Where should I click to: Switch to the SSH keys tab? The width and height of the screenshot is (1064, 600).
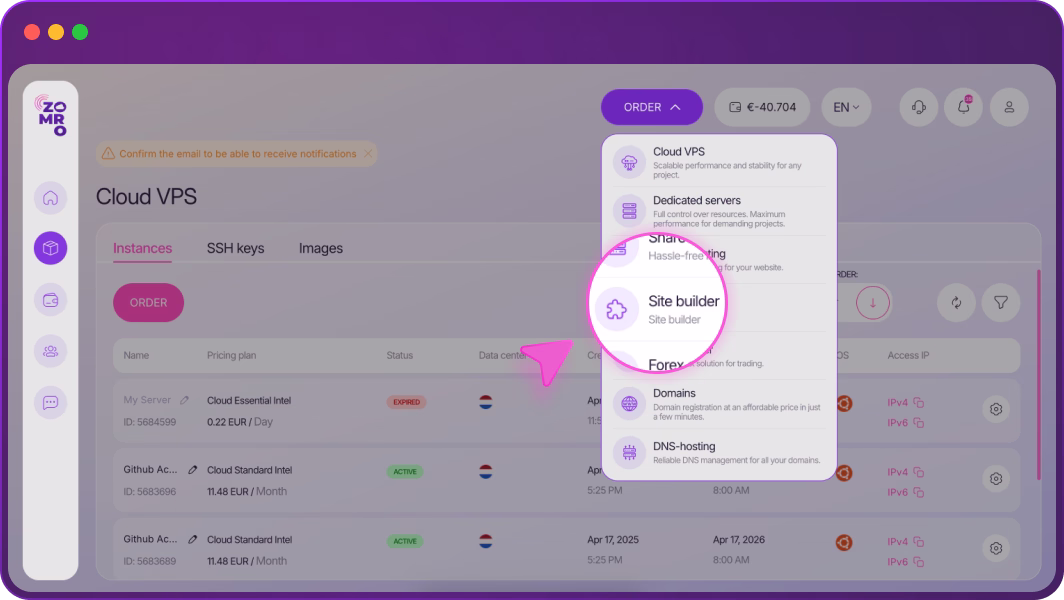[235, 248]
